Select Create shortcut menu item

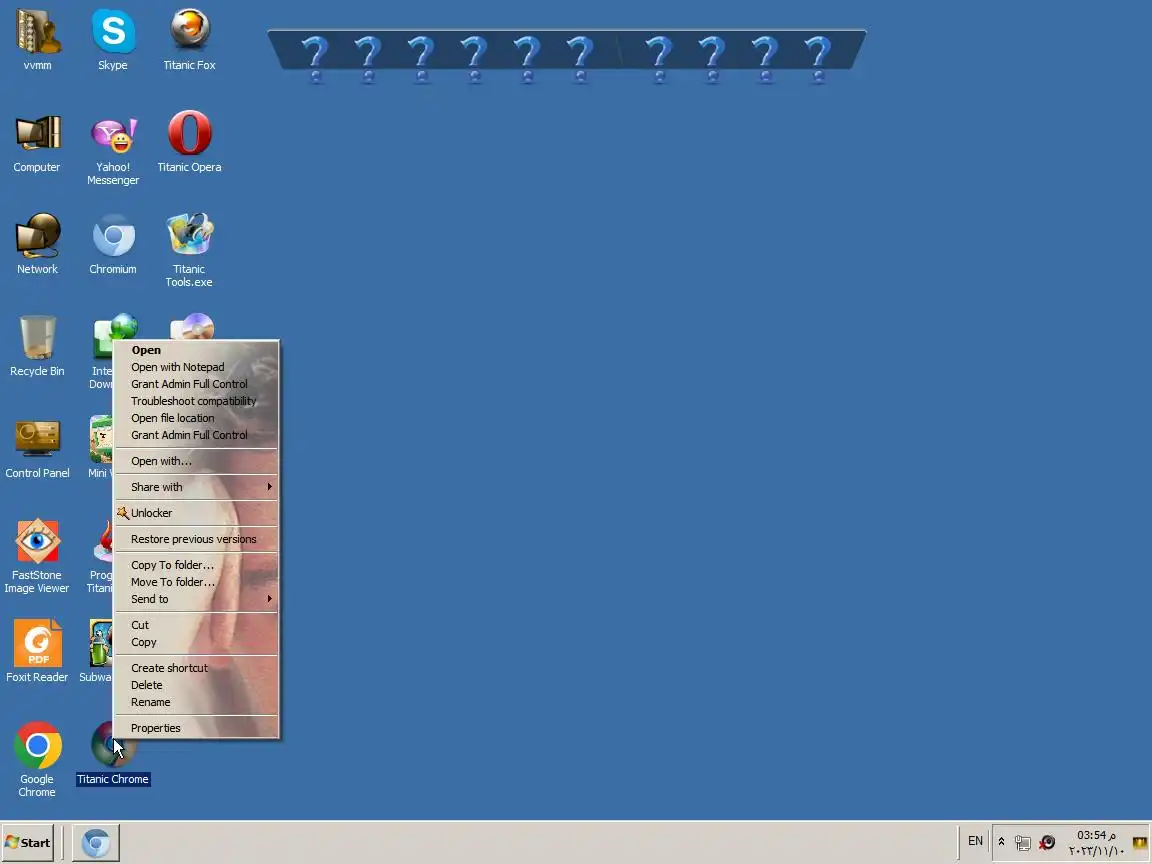197,668
